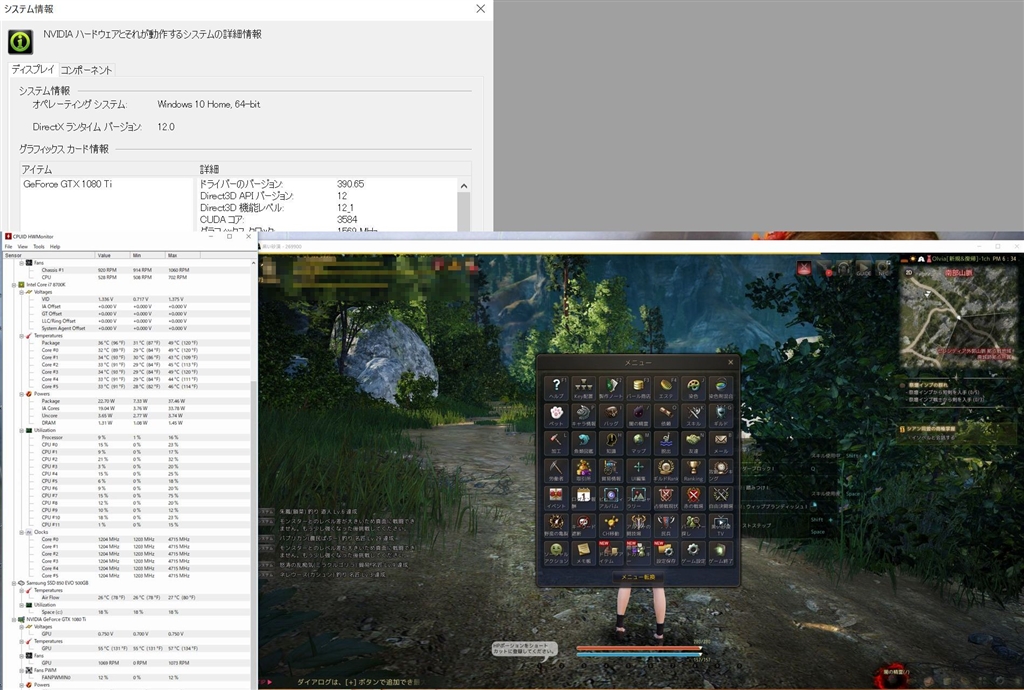Open the 取引所 marketplace icon
Screen dimensions: 1024x690
coord(583,470)
